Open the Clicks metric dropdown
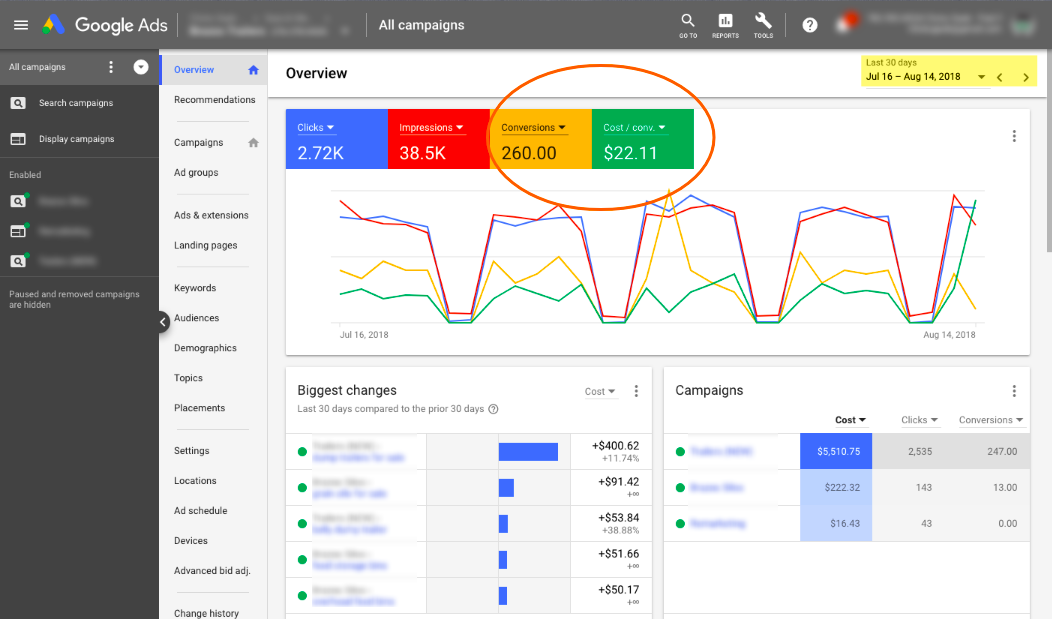This screenshot has height=619, width=1052. (316, 128)
